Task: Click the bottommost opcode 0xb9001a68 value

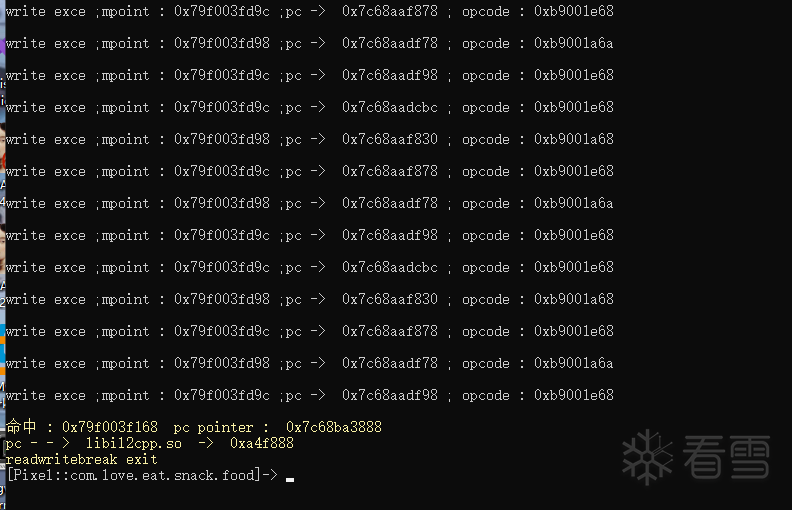Action: coord(574,299)
